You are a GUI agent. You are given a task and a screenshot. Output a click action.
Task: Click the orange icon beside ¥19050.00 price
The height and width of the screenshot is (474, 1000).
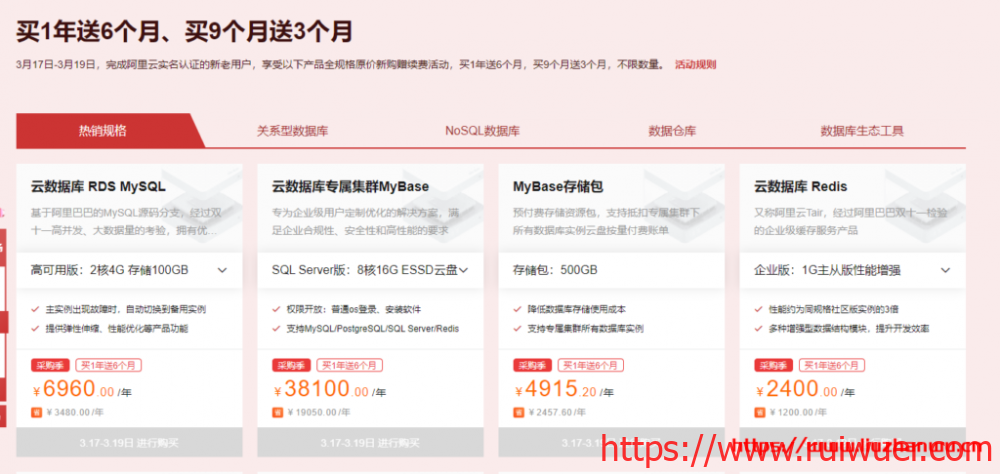[276, 411]
